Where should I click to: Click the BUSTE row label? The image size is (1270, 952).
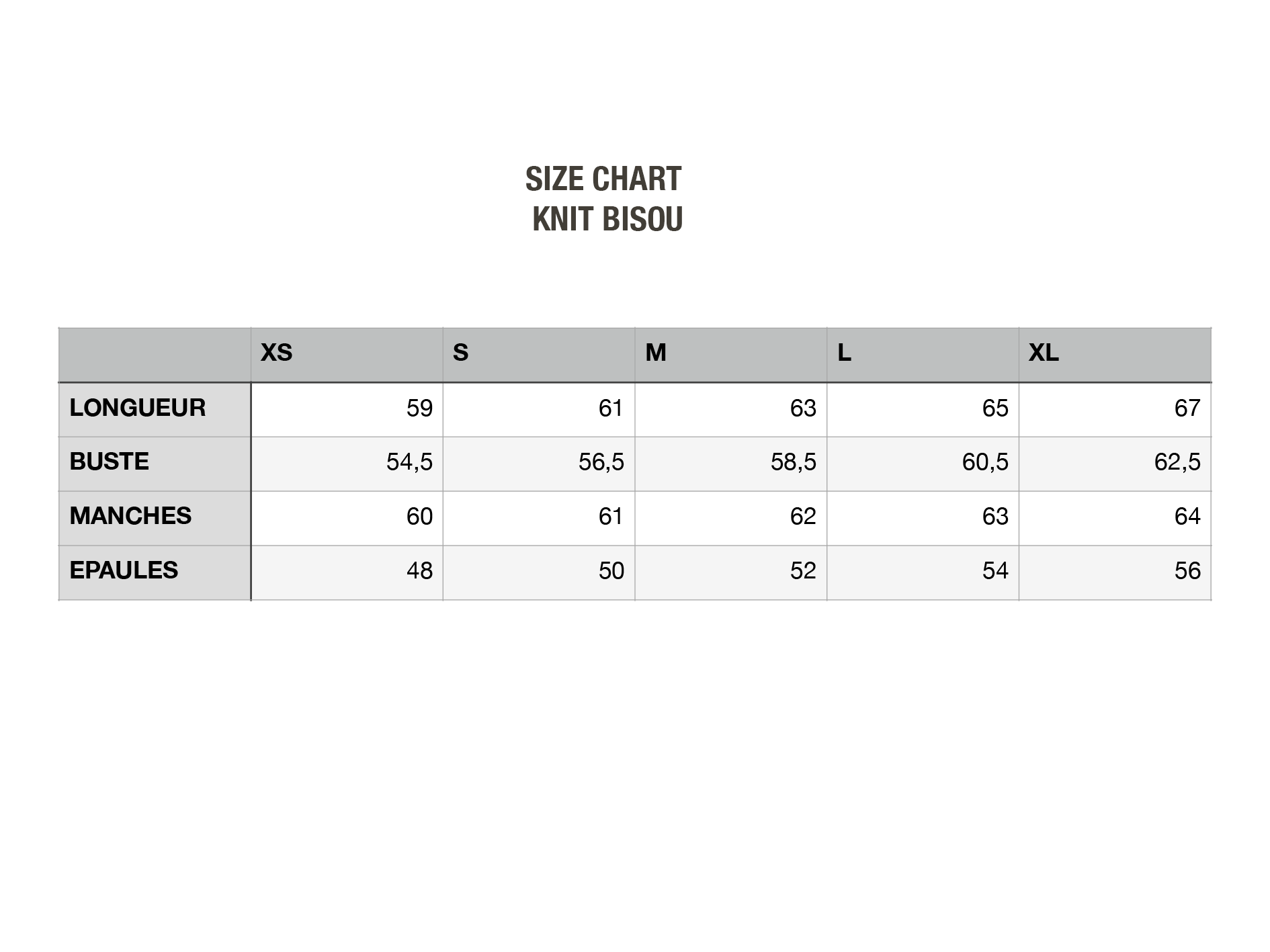tap(109, 462)
